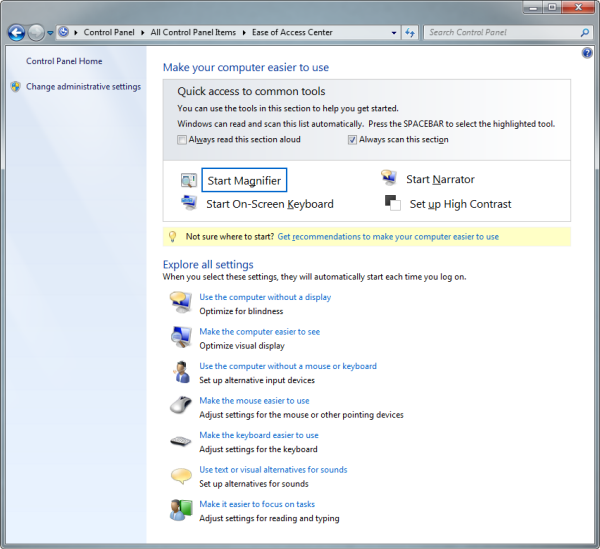Click icon for computer without a display
Image resolution: width=600 pixels, height=549 pixels.
[181, 302]
